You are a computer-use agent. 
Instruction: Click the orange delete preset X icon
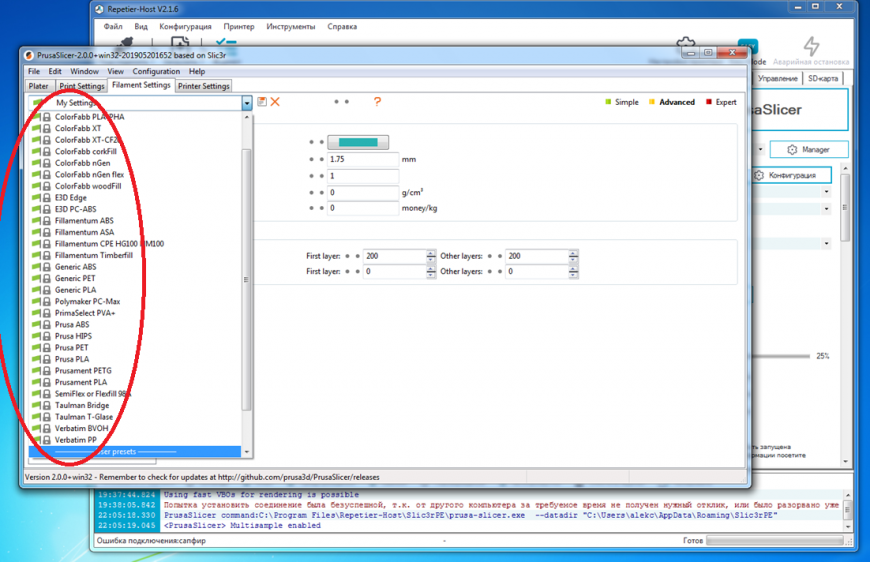pos(275,102)
